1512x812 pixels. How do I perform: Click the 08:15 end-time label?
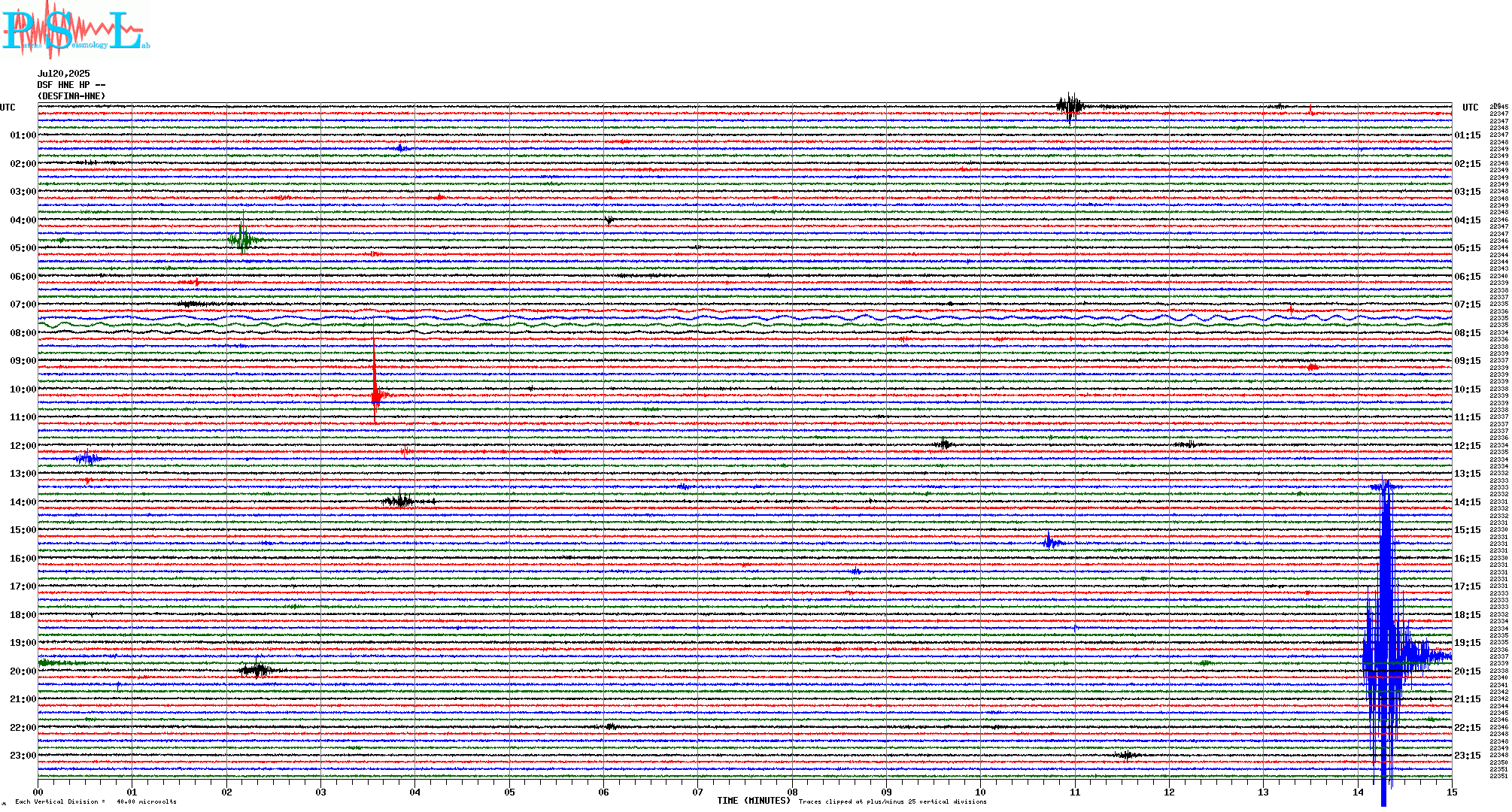click(1468, 333)
